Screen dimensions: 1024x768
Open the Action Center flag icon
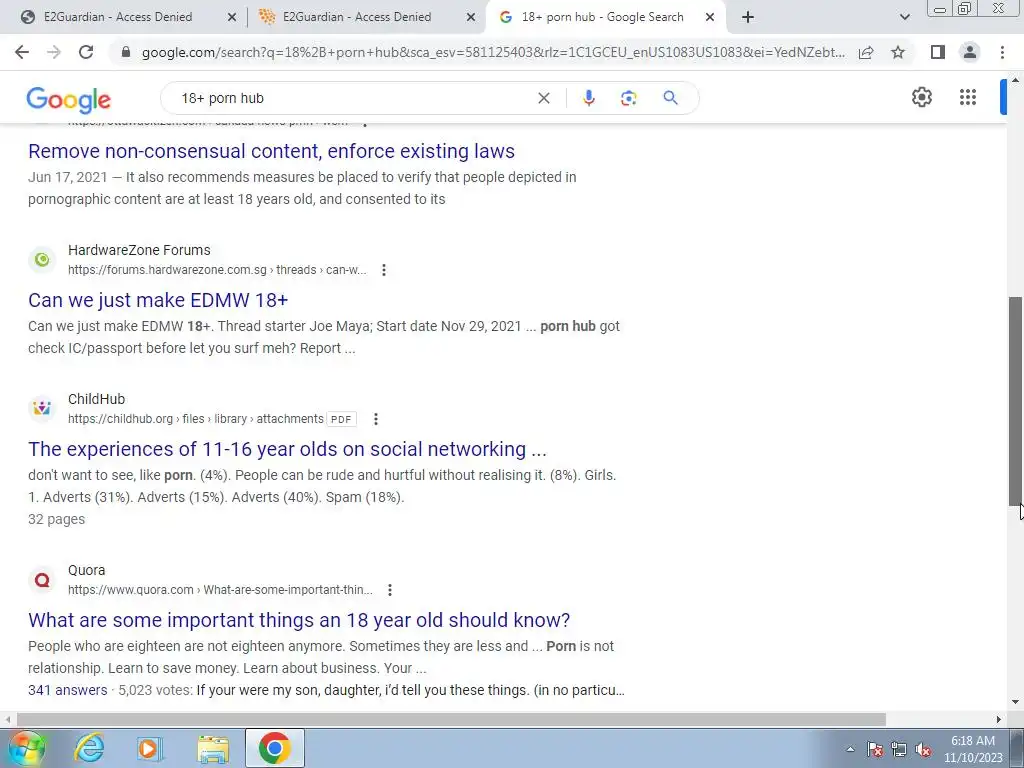[875, 749]
